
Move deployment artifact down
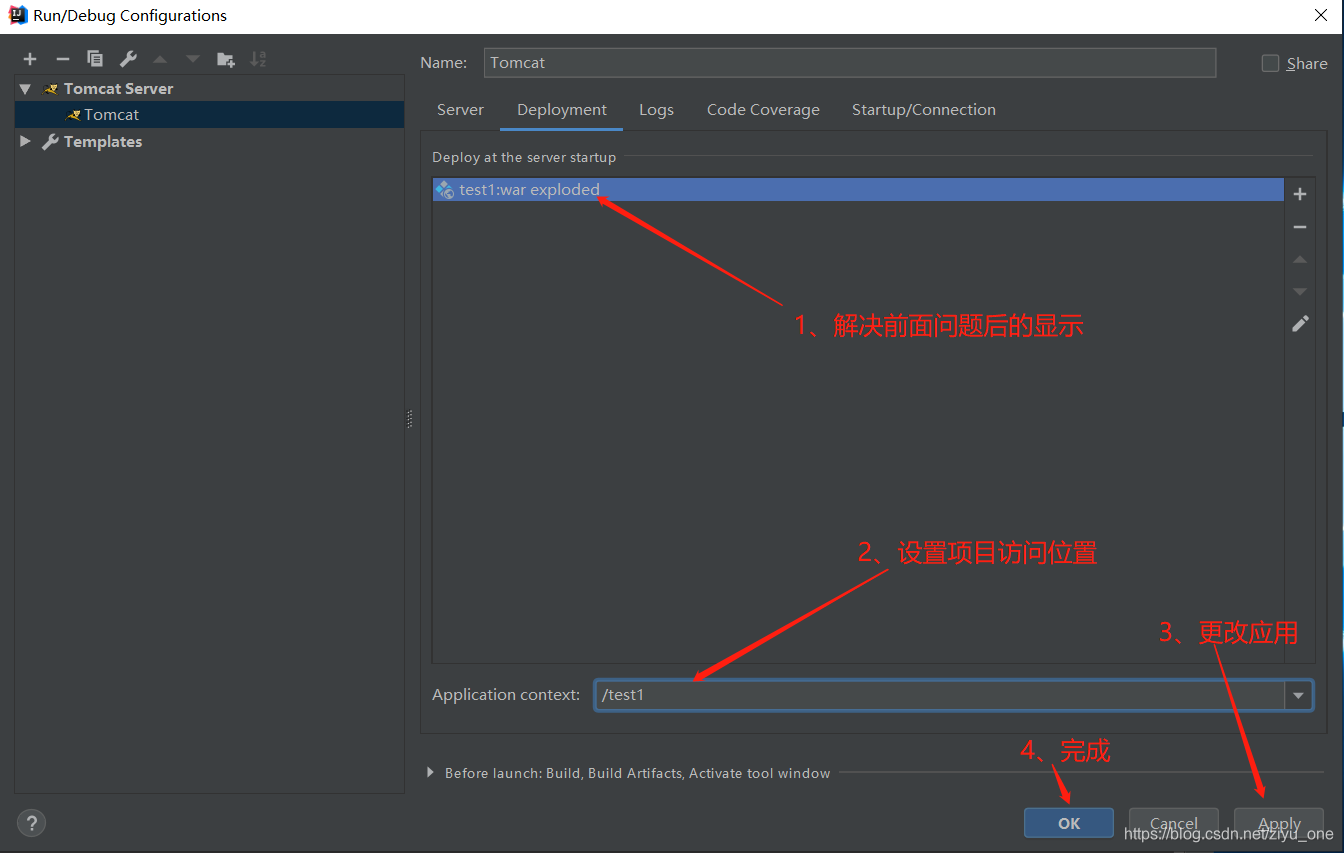pyautogui.click(x=1300, y=291)
